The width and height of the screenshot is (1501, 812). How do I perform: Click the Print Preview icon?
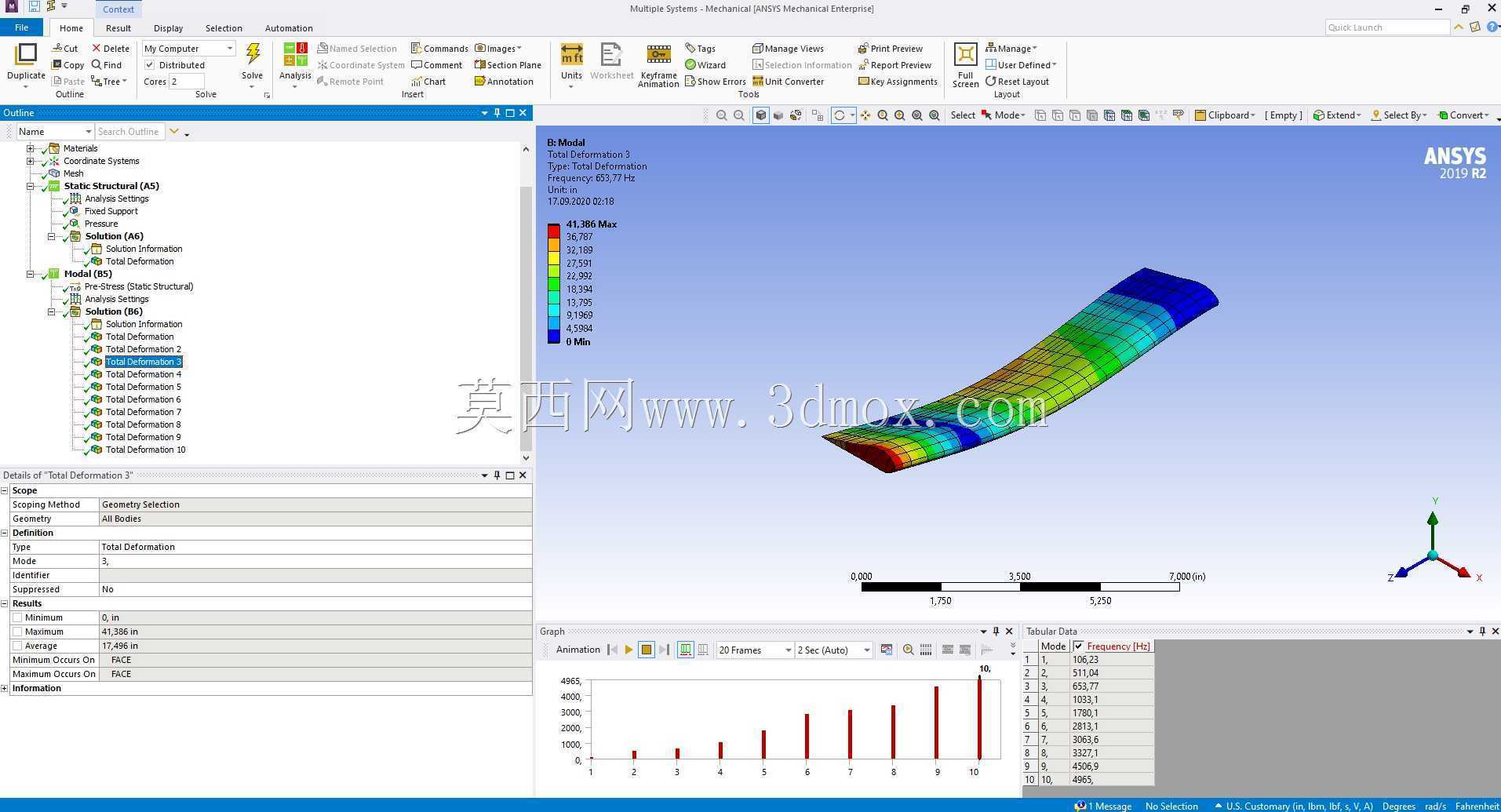[863, 49]
